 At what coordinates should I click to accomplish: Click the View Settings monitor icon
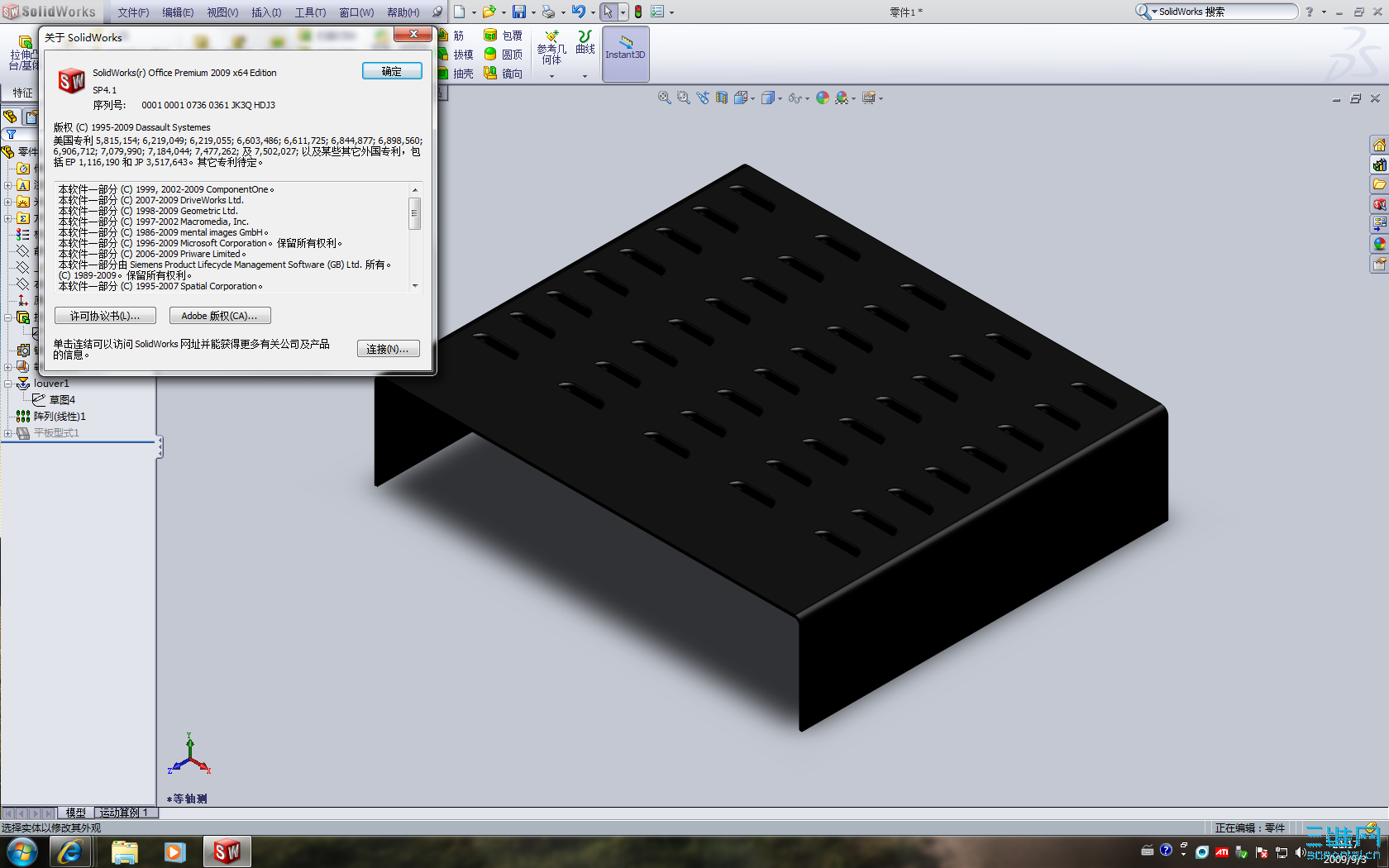[868, 98]
